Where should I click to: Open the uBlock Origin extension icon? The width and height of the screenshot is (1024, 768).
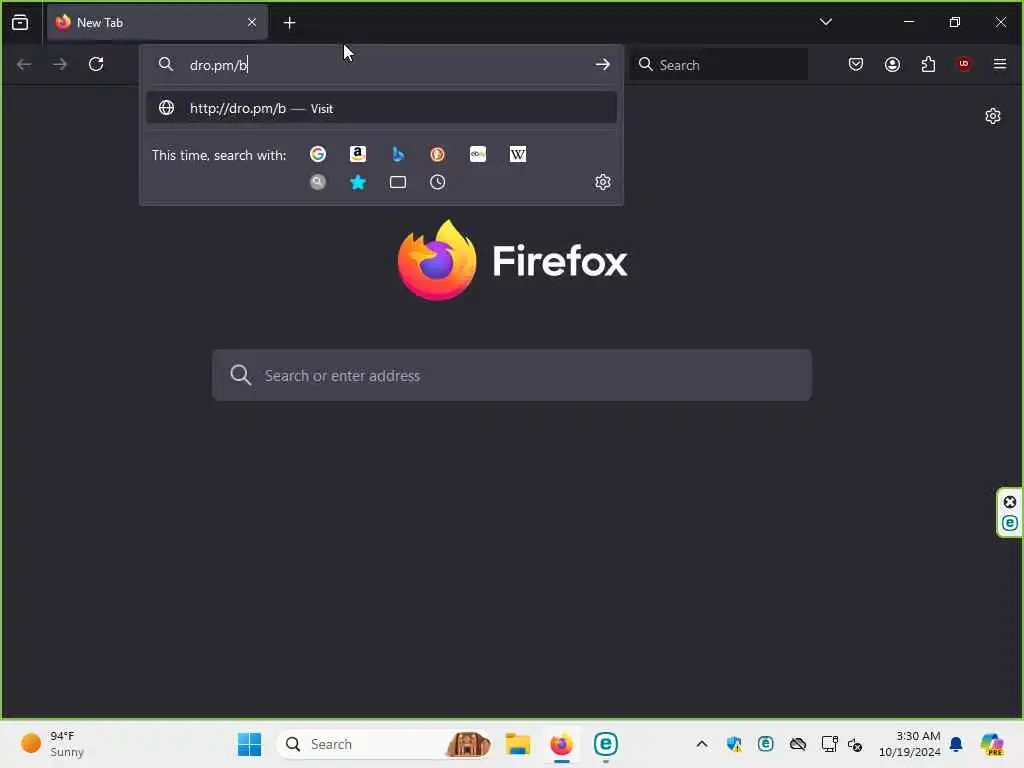pos(964,64)
